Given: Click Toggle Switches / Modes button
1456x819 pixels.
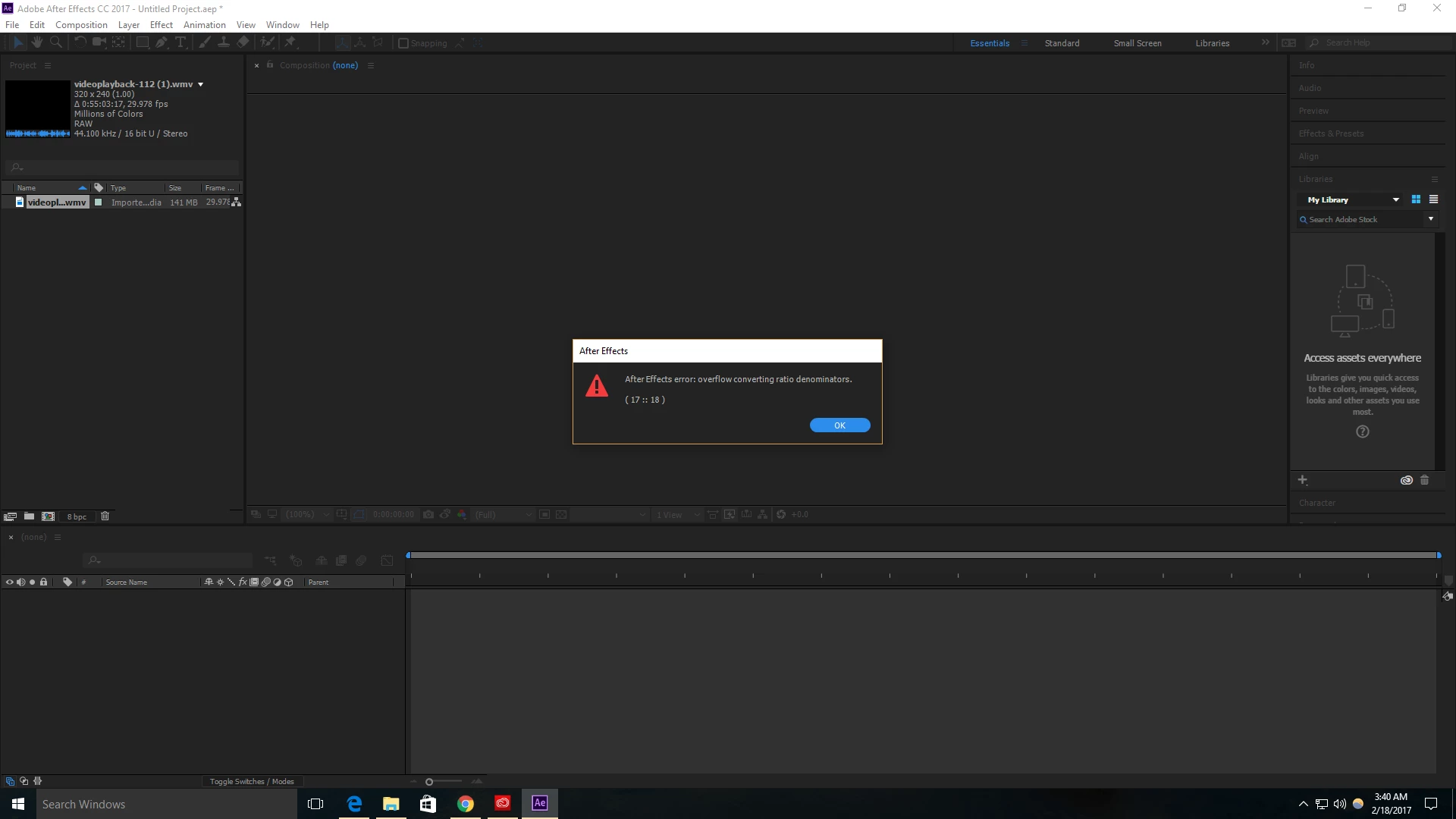Looking at the screenshot, I should click(252, 781).
